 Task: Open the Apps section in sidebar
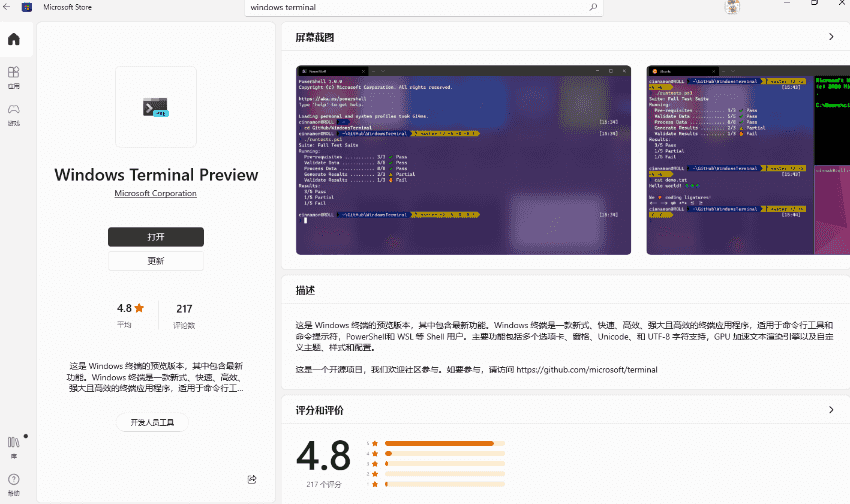[x=14, y=77]
